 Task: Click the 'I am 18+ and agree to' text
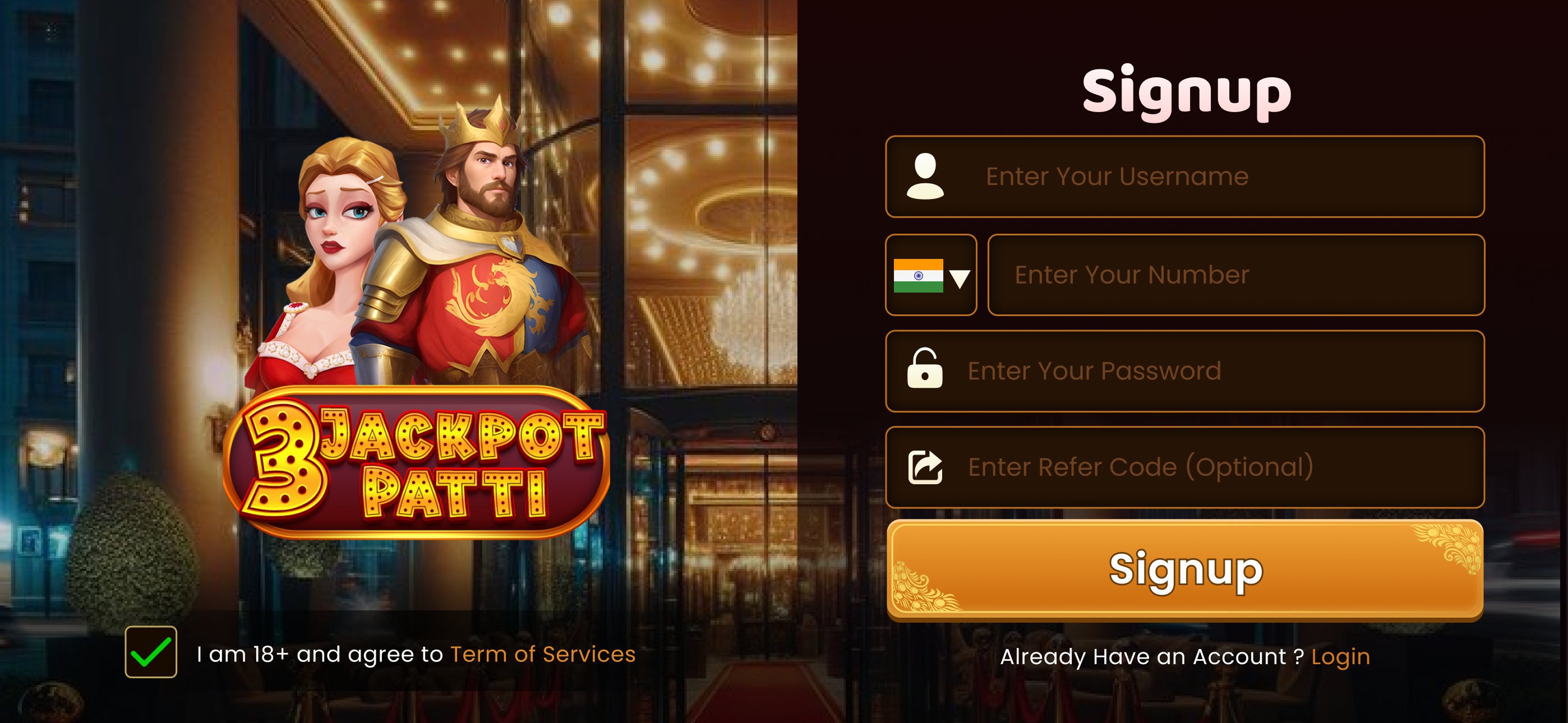point(320,654)
